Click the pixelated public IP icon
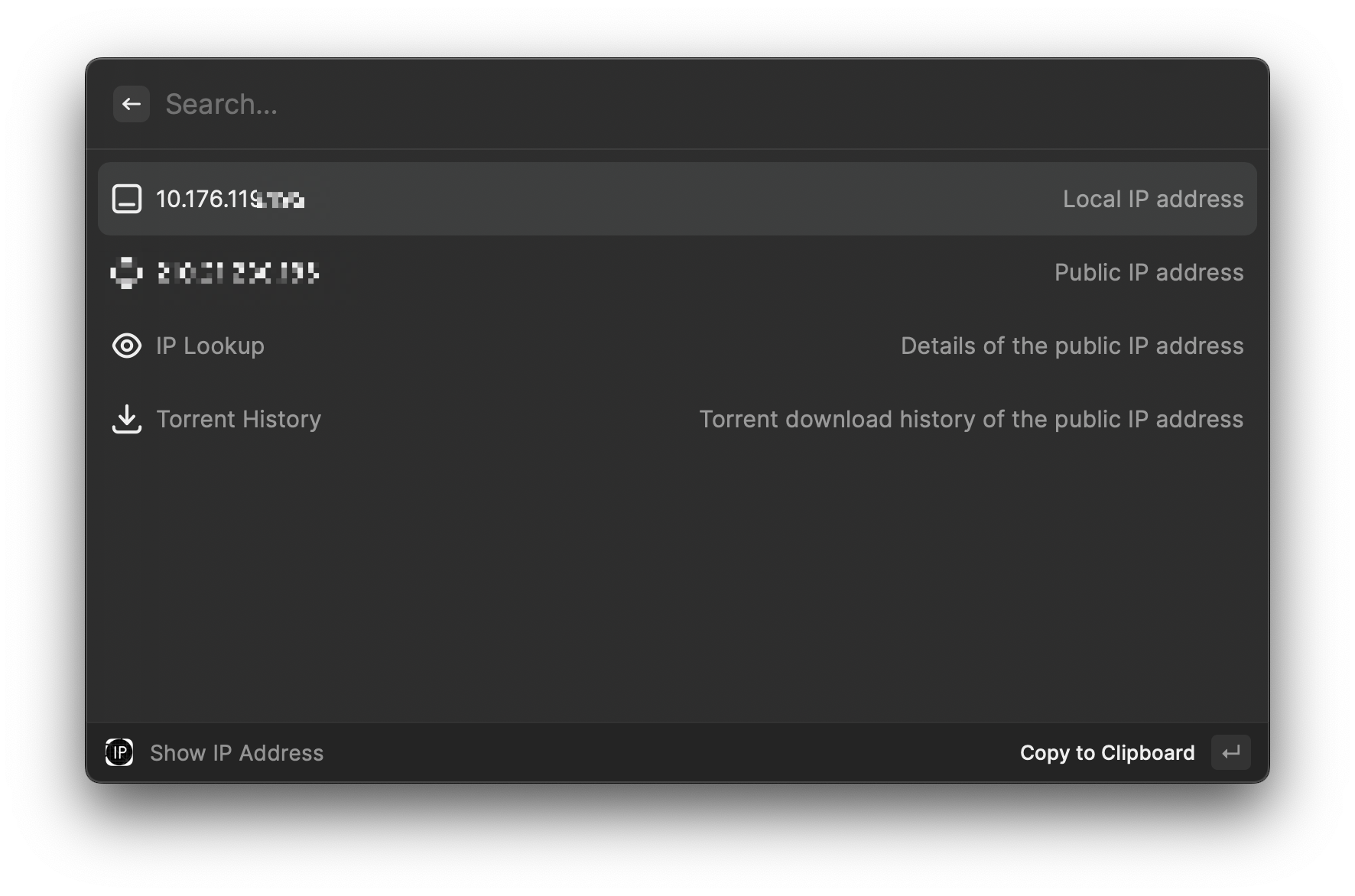This screenshot has height=896, width=1355. click(x=127, y=272)
